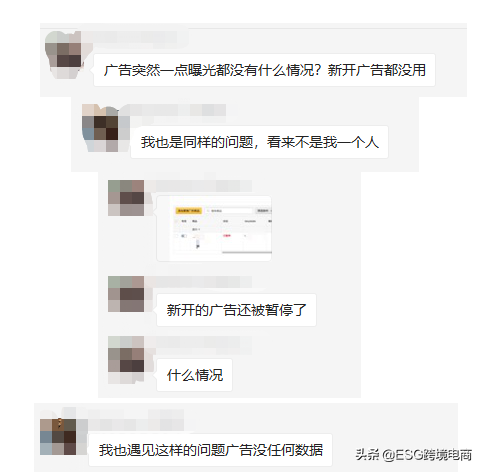
Task: Click message '广告突然一点曝光都没有什么情况'
Action: click(264, 70)
